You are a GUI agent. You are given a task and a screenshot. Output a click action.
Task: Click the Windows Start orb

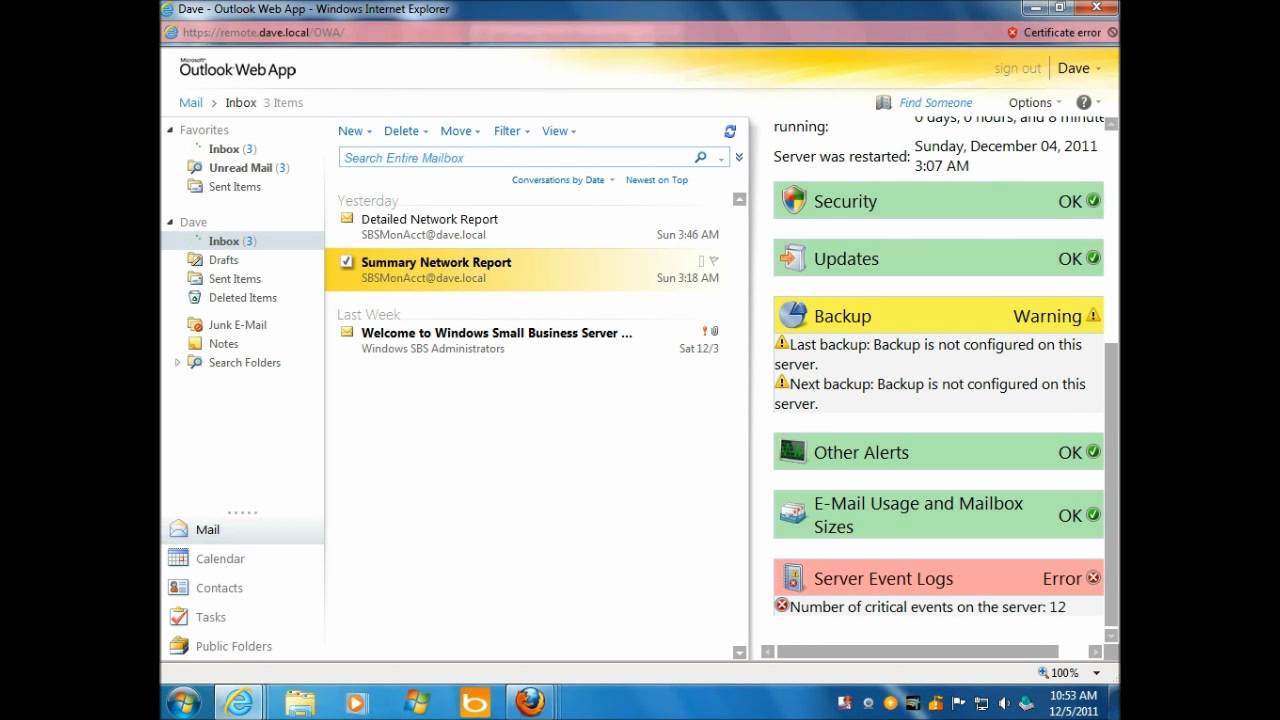coord(183,702)
